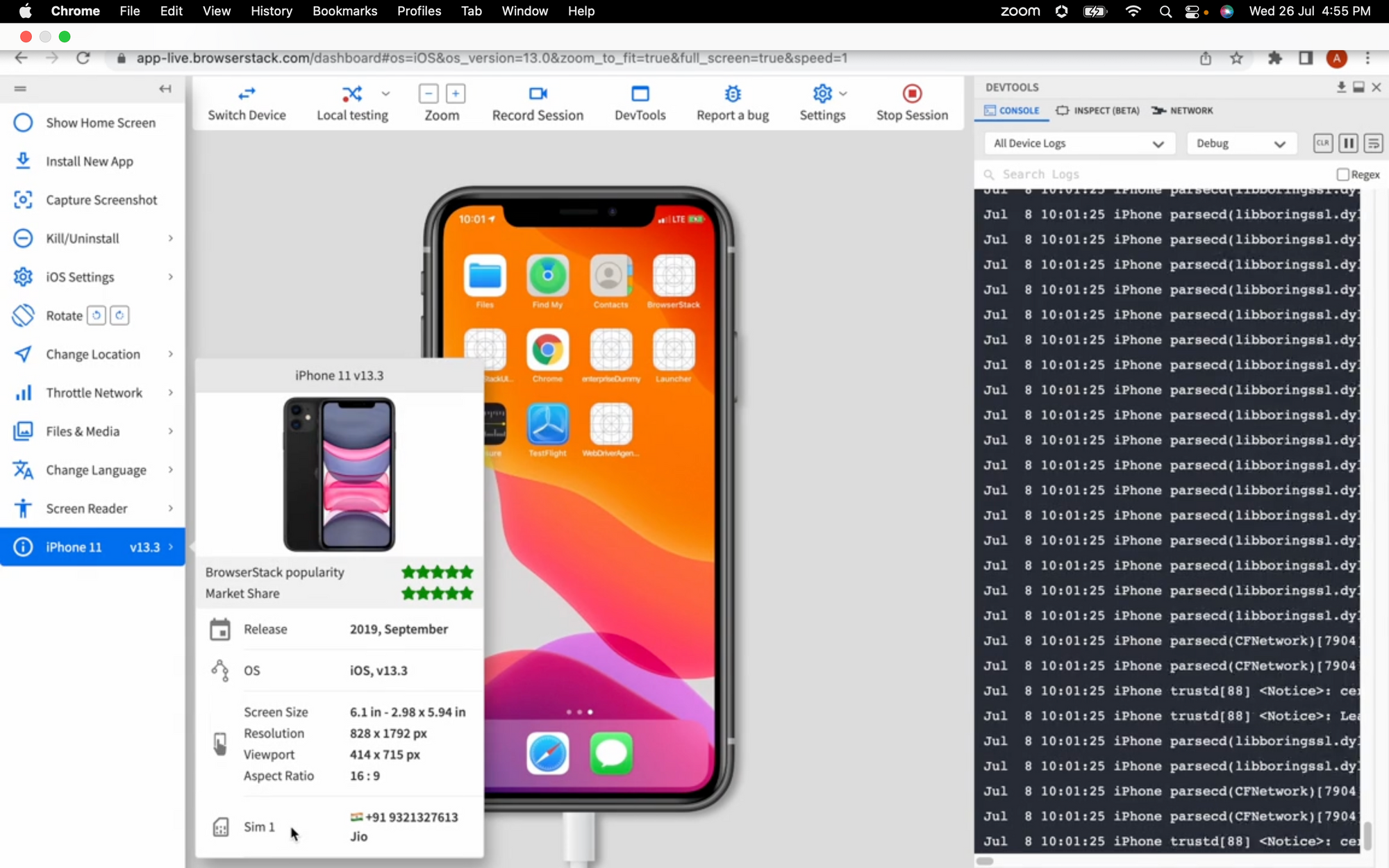Open Safari in the phone dock
Image resolution: width=1389 pixels, height=868 pixels.
547,753
